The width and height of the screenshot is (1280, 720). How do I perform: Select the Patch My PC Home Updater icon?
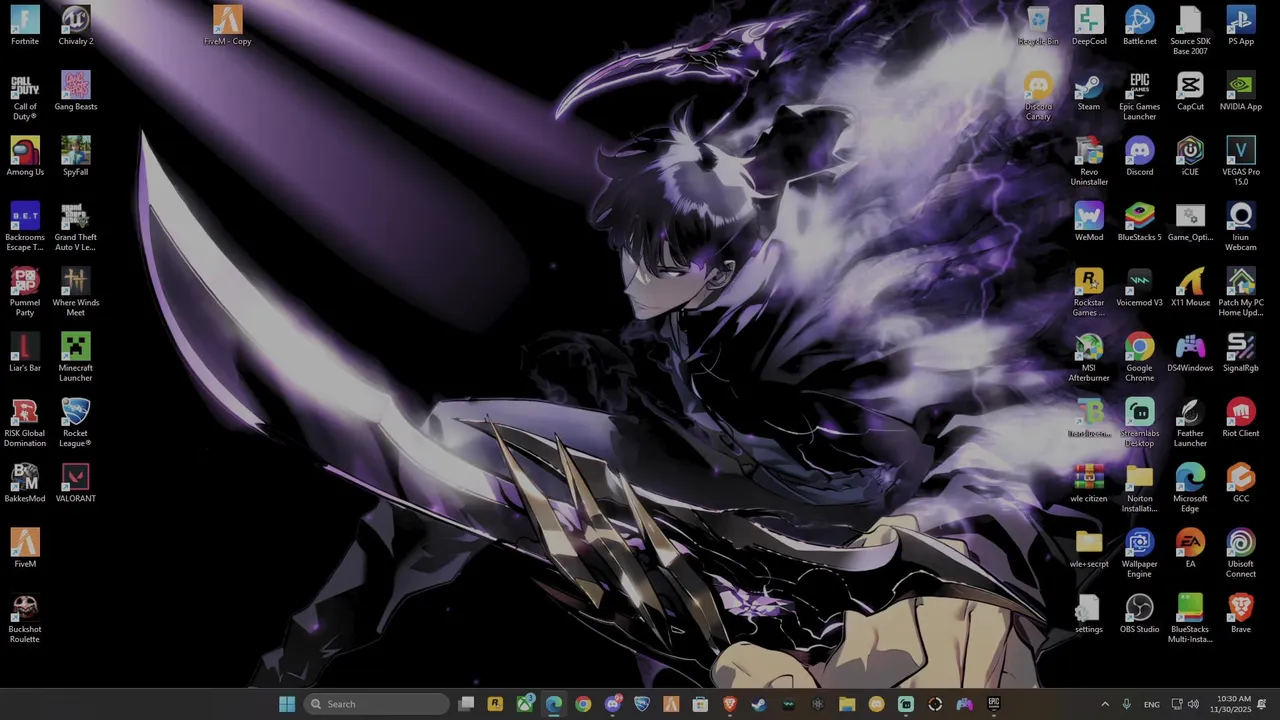(x=1241, y=292)
